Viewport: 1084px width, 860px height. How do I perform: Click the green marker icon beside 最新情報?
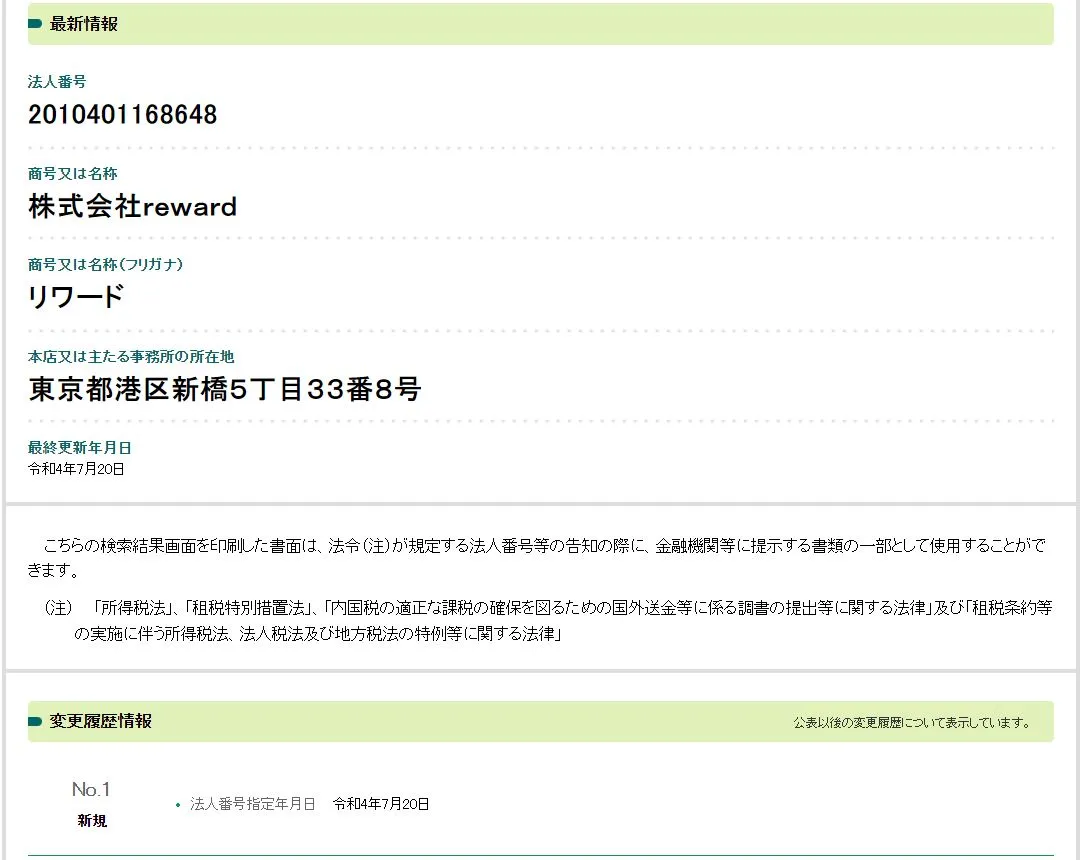(x=35, y=24)
